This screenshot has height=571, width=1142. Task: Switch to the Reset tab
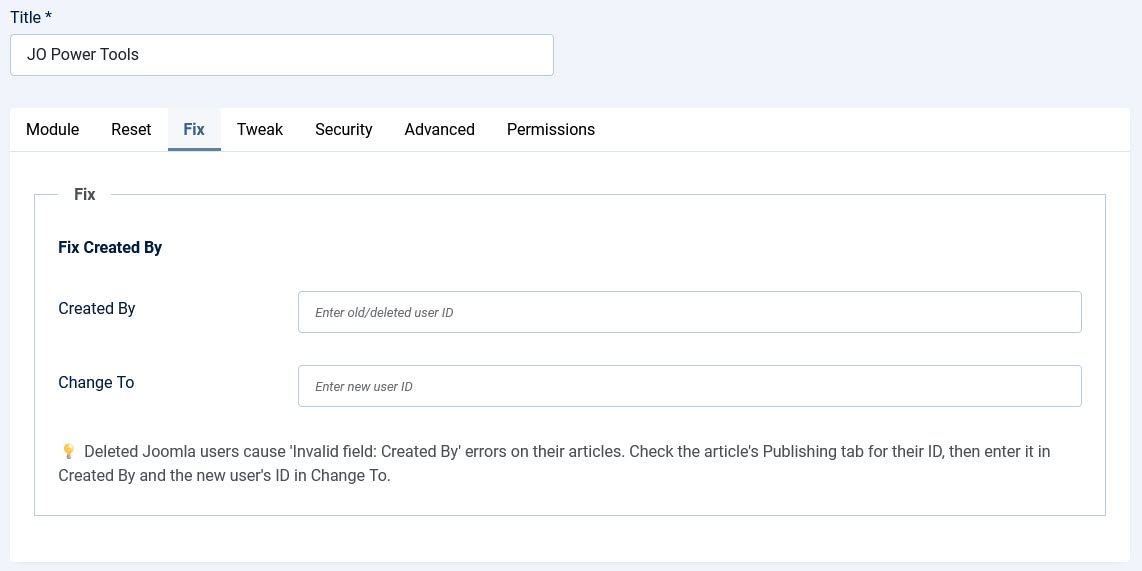click(x=131, y=130)
